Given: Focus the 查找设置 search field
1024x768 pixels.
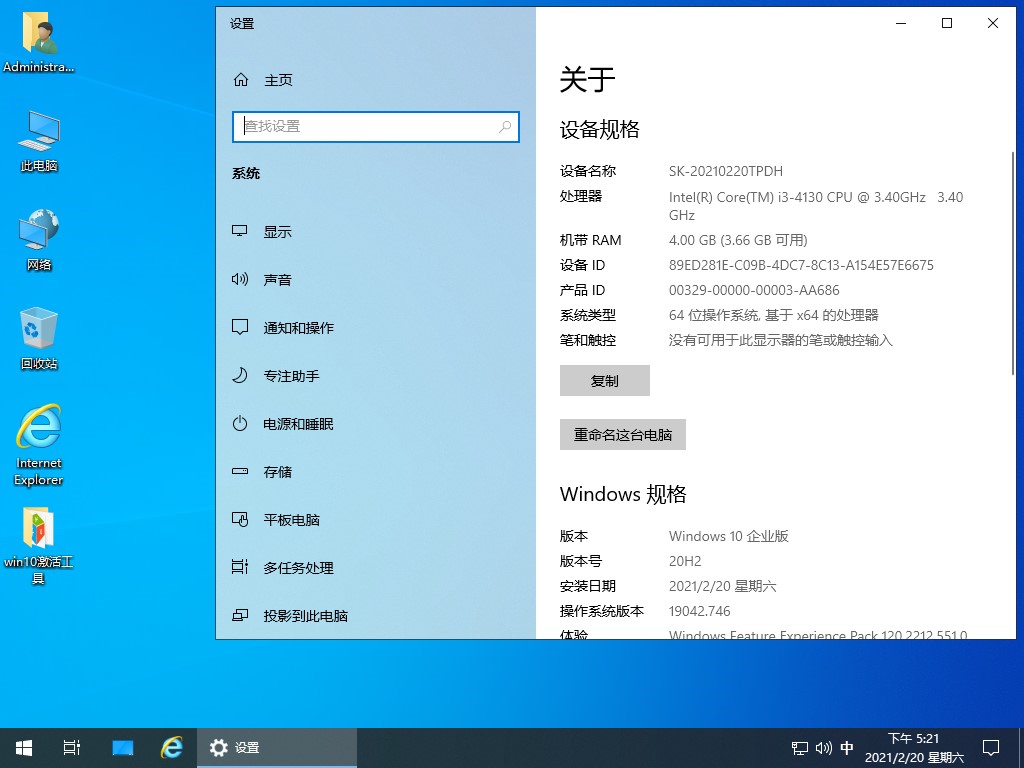Looking at the screenshot, I should [x=376, y=127].
